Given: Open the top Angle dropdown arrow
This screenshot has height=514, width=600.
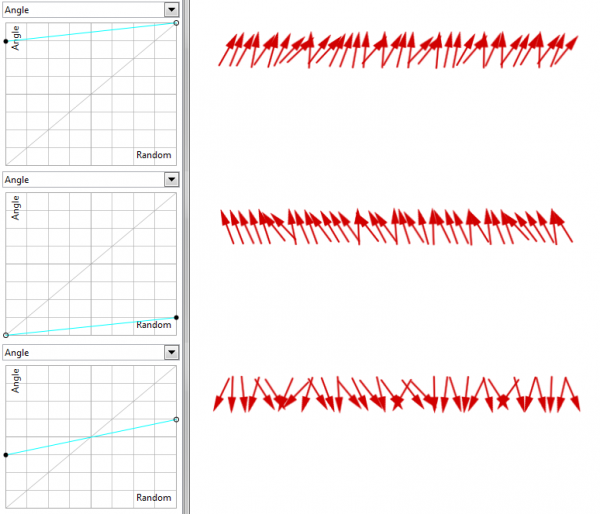Looking at the screenshot, I should coord(171,10).
